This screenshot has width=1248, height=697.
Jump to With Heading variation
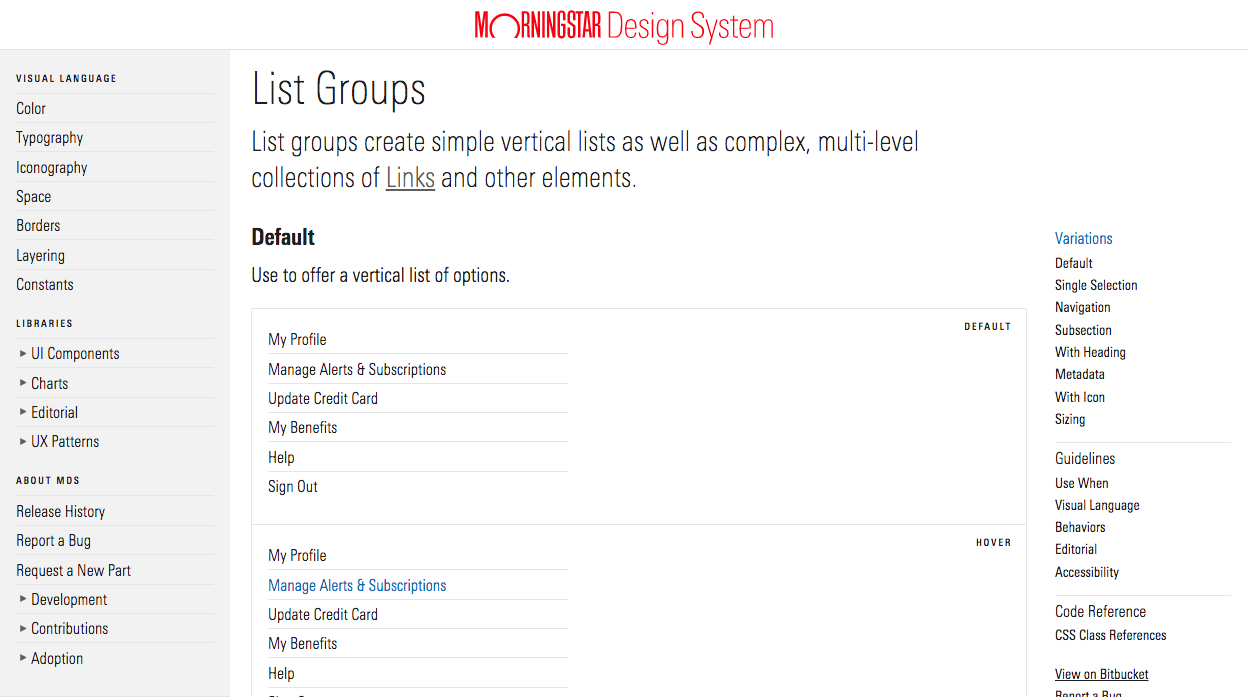(1090, 352)
